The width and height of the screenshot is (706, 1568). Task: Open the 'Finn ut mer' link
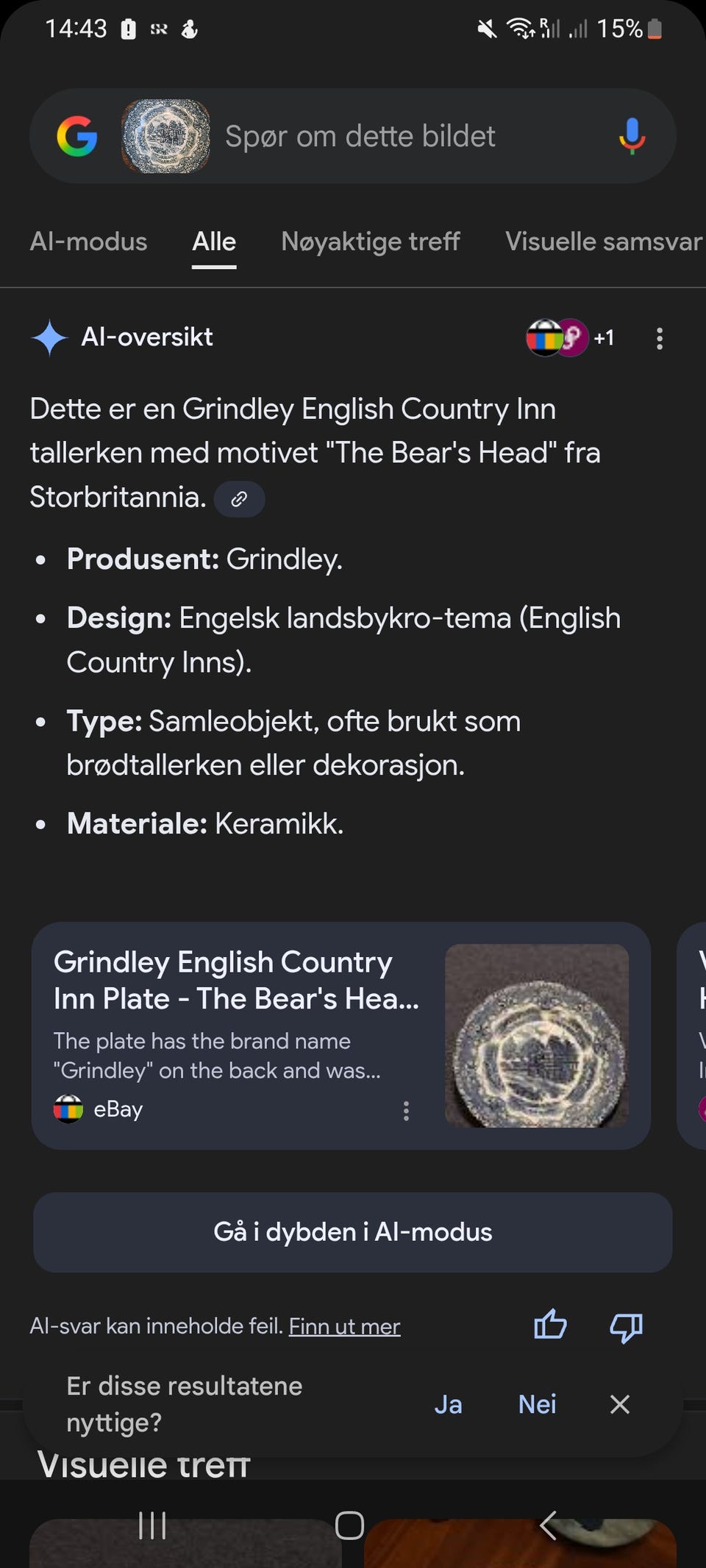pos(344,1327)
